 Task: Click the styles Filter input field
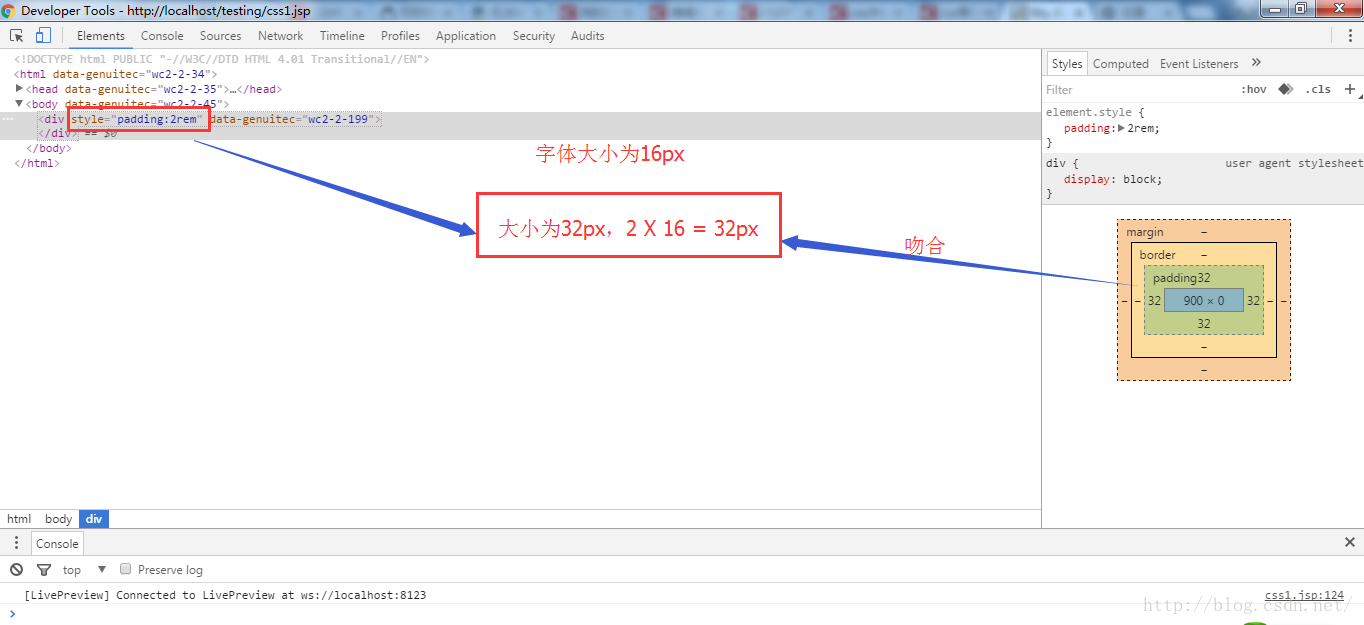click(1140, 89)
